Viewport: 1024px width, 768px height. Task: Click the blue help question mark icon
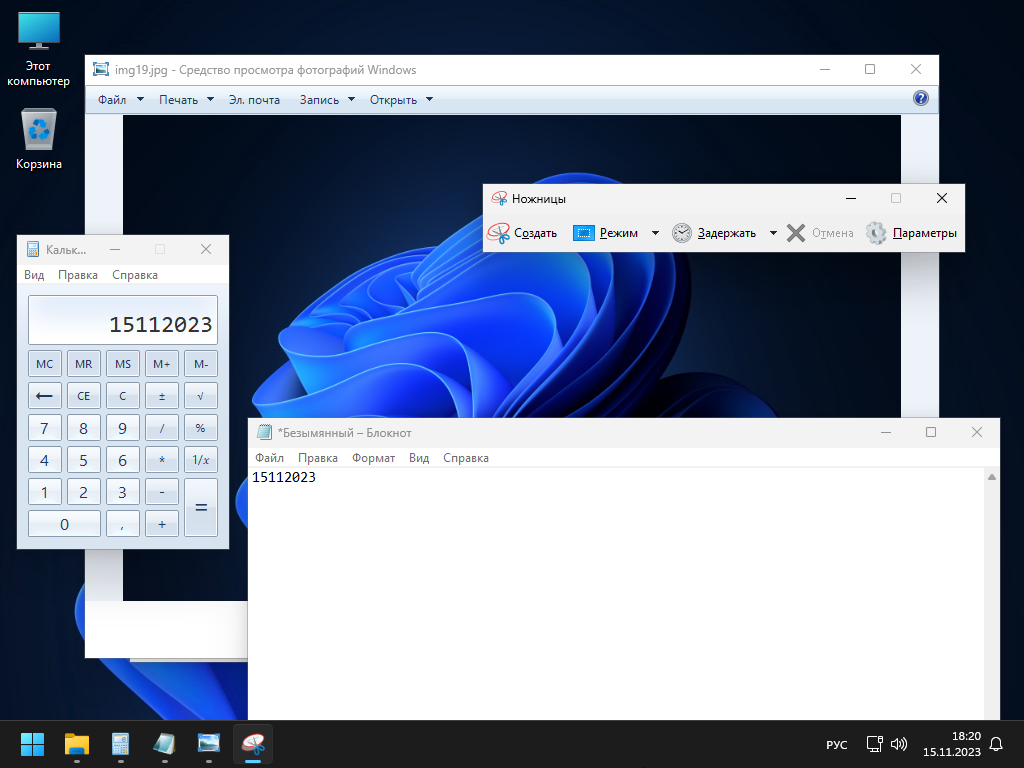(921, 98)
